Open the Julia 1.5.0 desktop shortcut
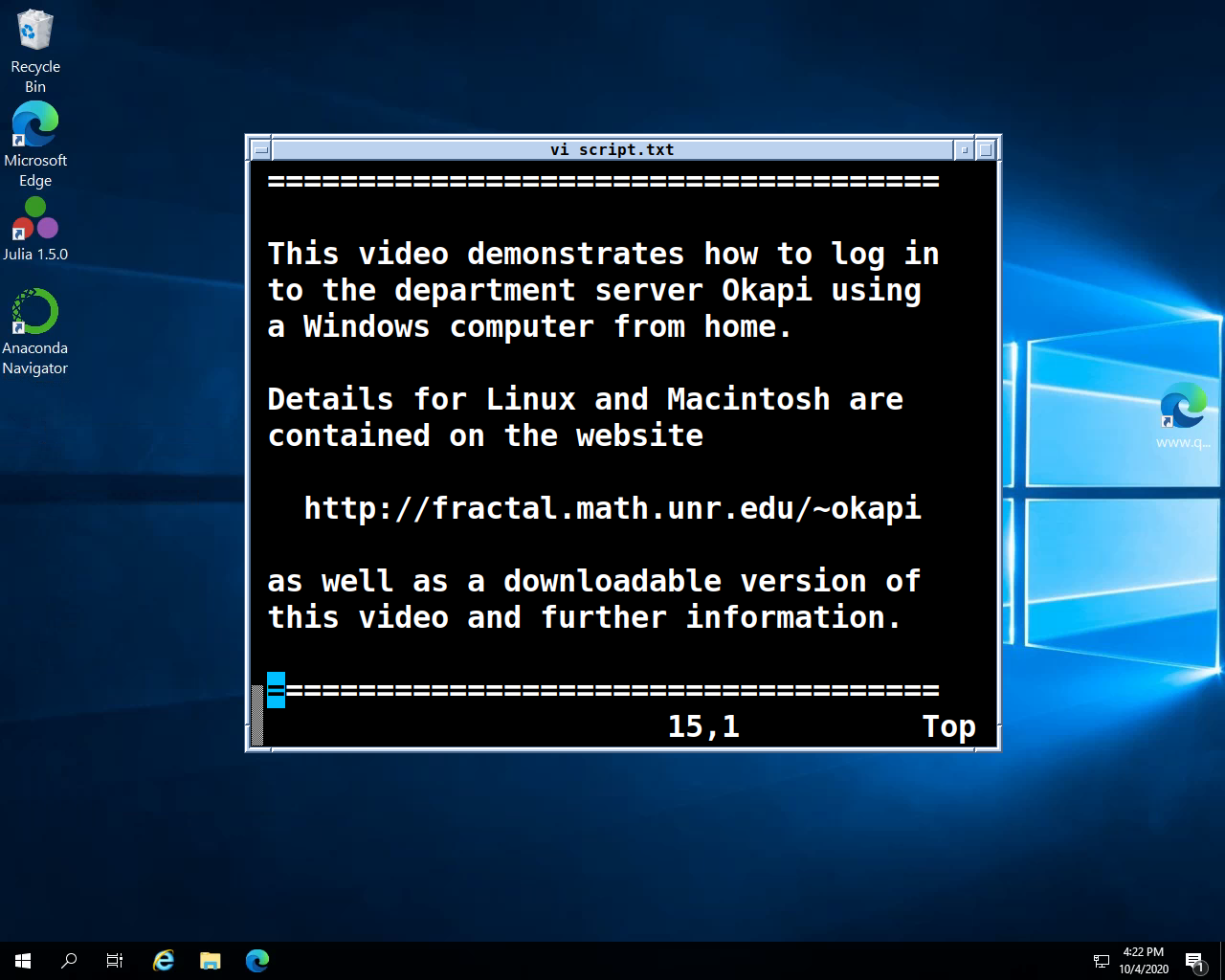Viewport: 1225px width, 980px height. 34,230
